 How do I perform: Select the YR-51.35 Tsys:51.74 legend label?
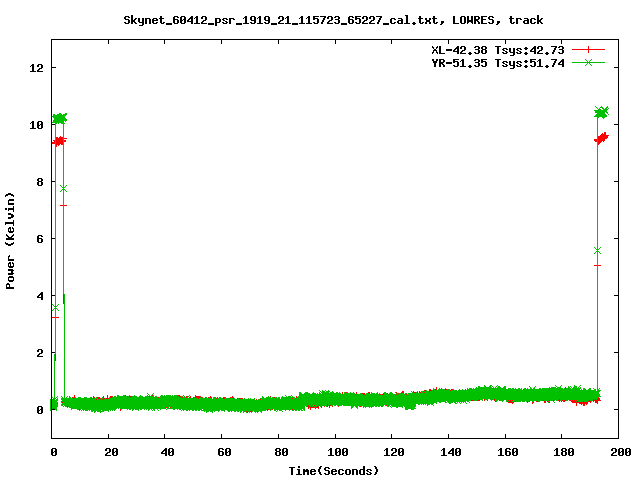498,63
